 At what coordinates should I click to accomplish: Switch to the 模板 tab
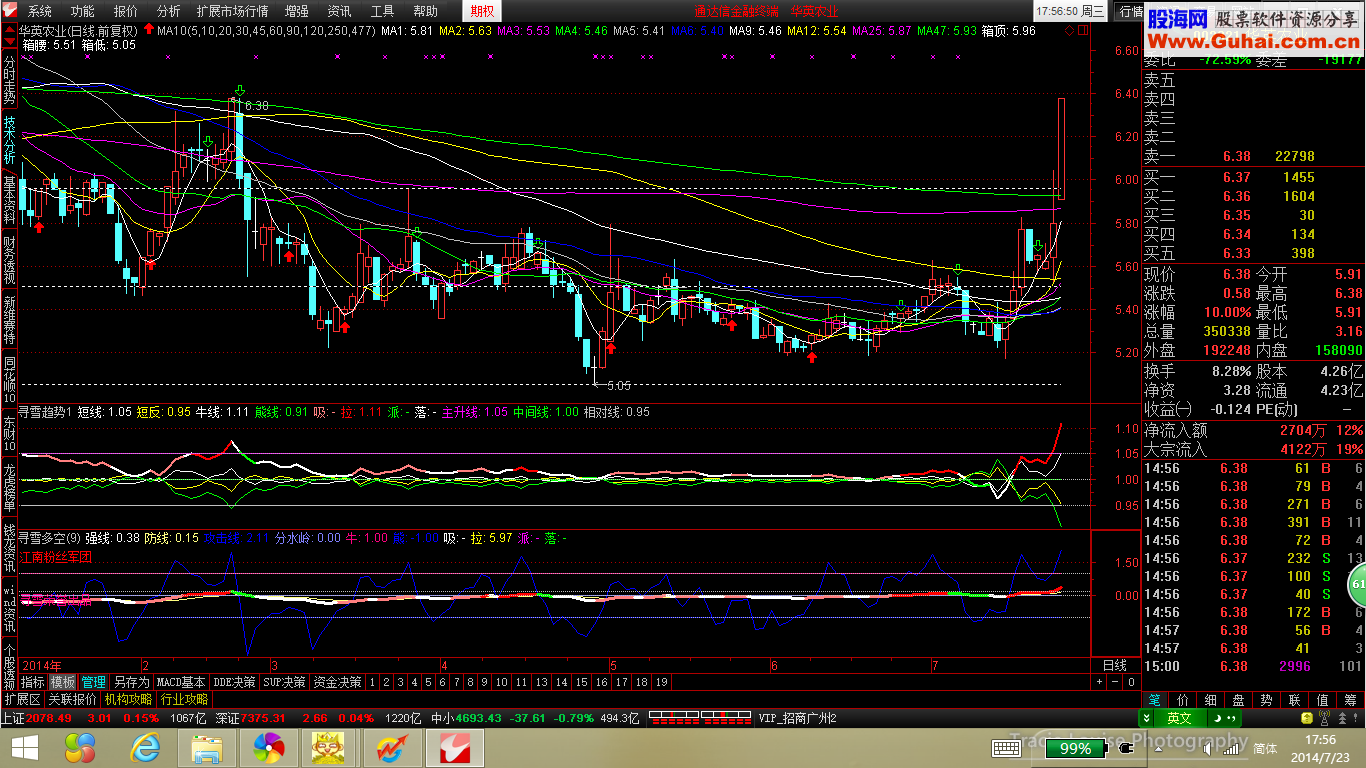63,682
